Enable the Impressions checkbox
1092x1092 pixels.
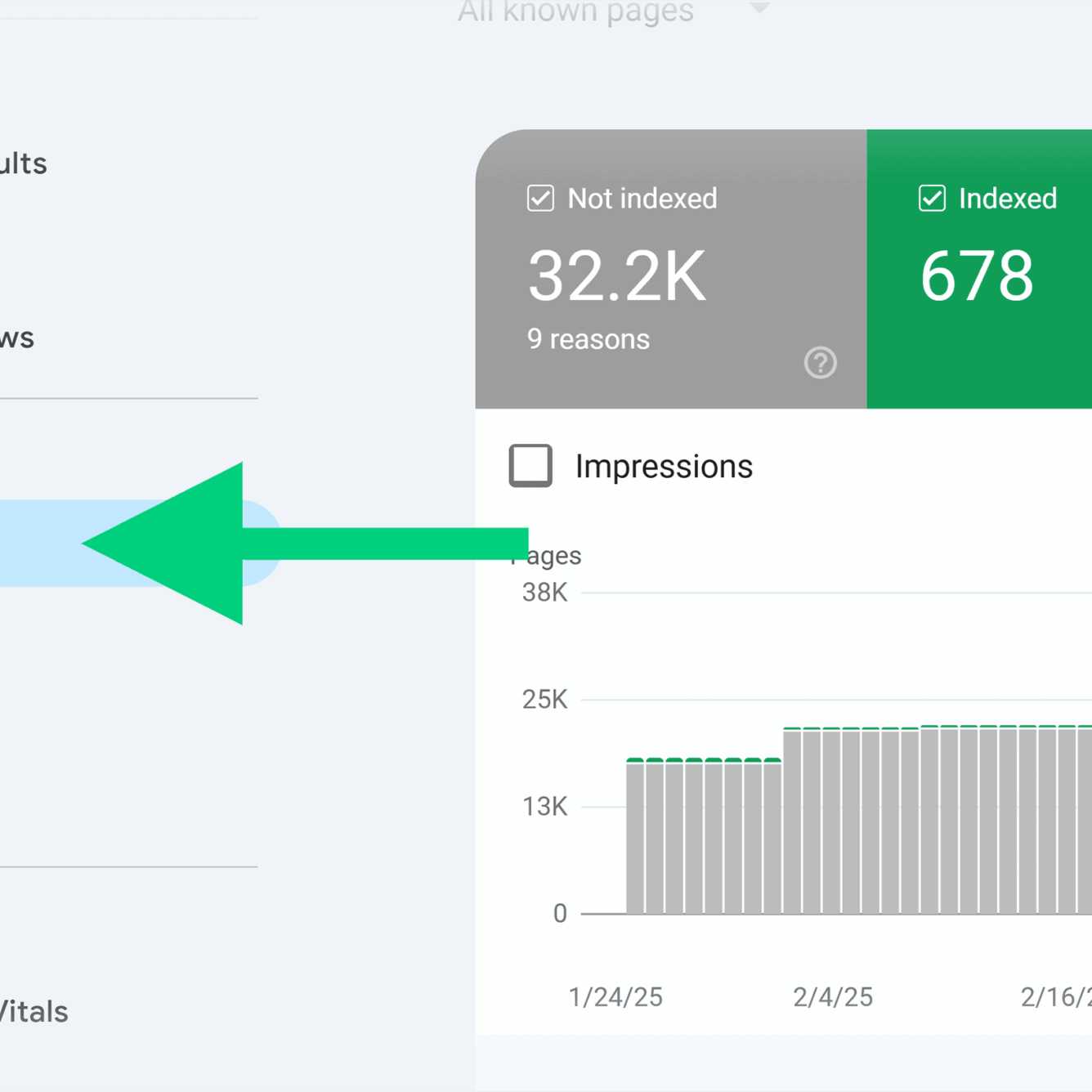530,466
